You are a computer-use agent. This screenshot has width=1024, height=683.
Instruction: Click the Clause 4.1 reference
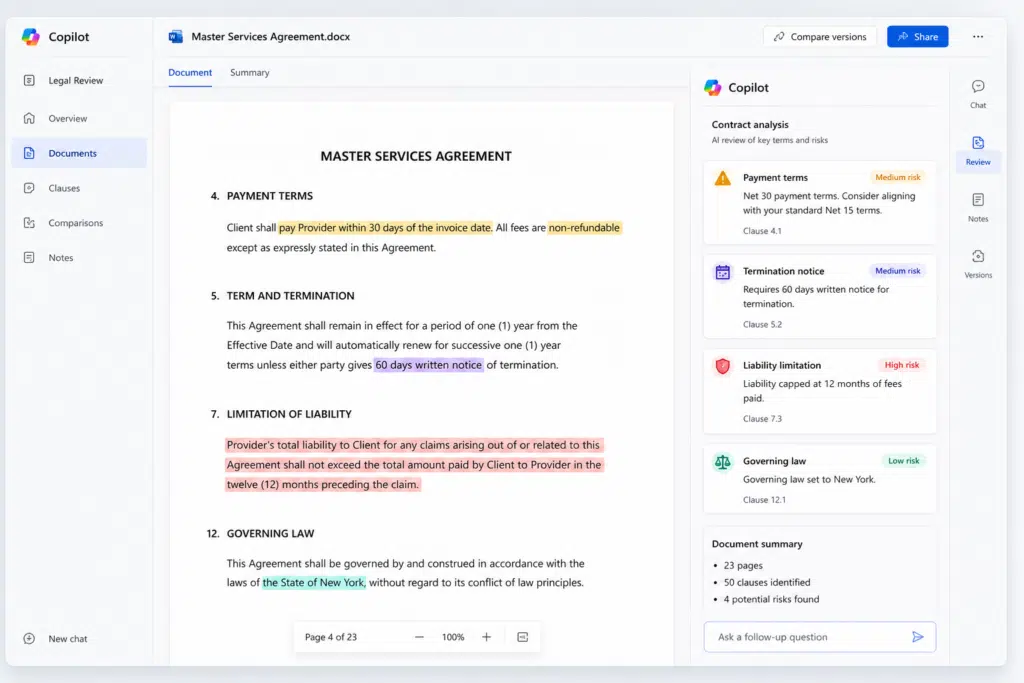coord(762,230)
